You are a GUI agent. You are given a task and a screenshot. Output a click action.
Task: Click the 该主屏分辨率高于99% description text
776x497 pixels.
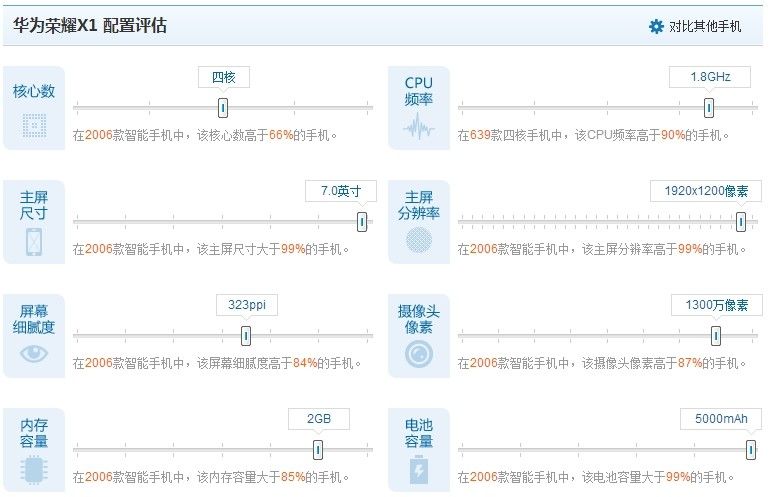pos(642,249)
